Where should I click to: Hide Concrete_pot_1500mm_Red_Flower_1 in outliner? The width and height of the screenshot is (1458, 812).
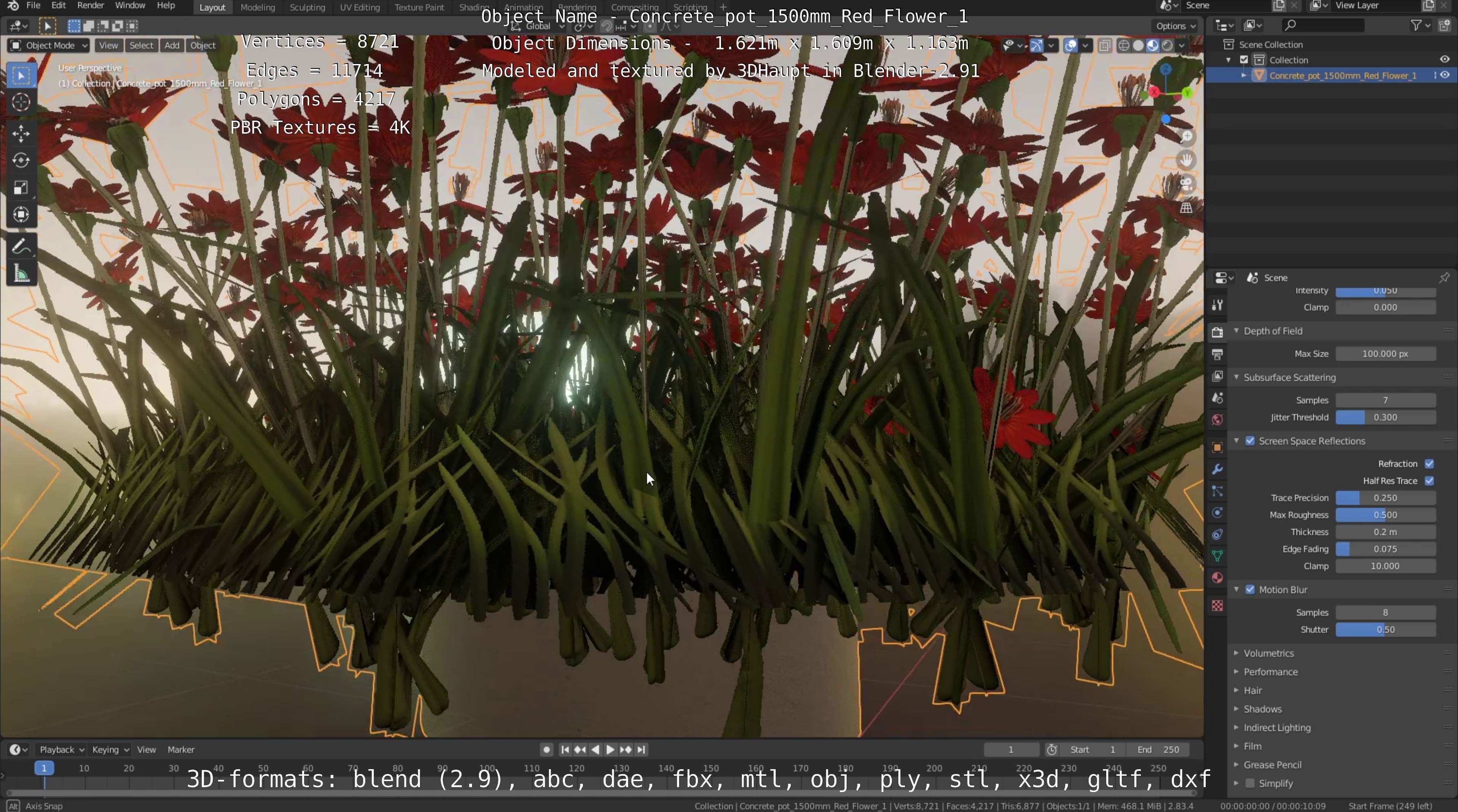(x=1445, y=75)
